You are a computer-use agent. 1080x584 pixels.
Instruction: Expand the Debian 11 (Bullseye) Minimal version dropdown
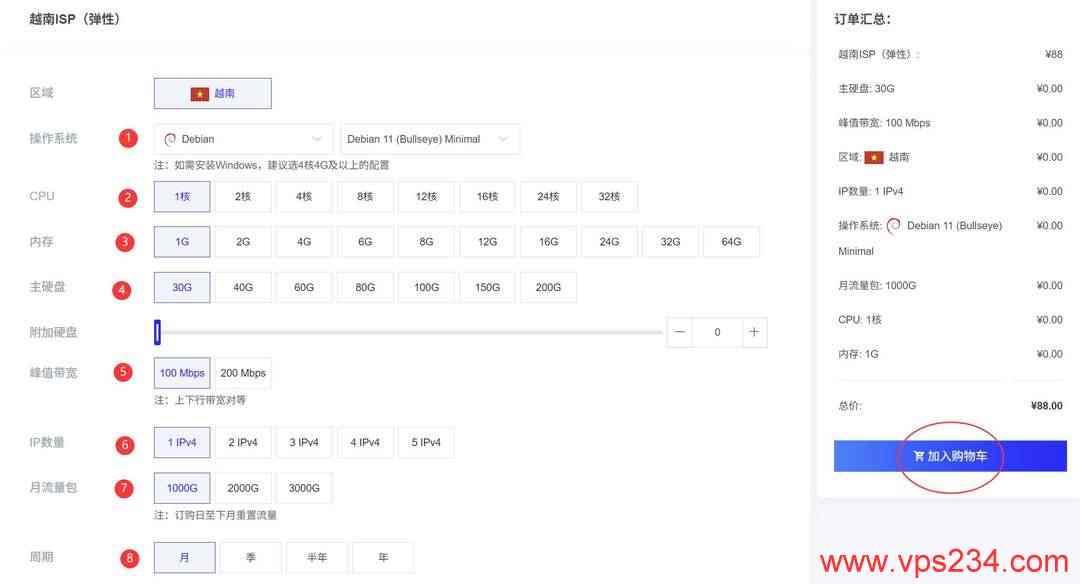tap(429, 139)
